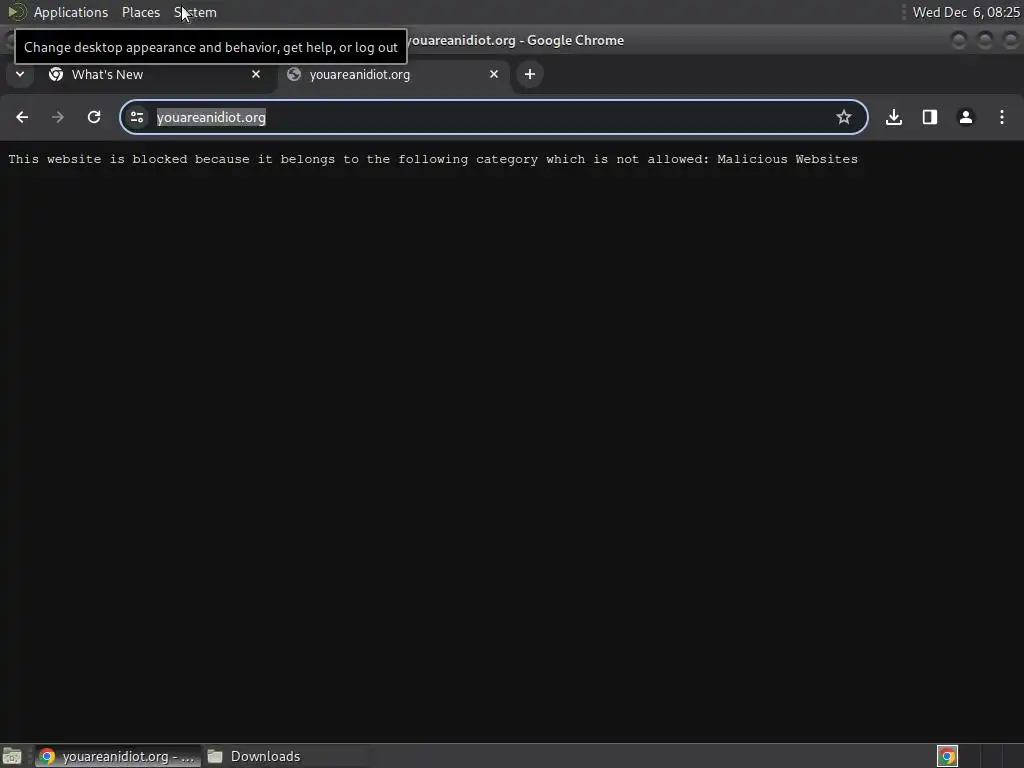The height and width of the screenshot is (768, 1024).
Task: Open a new tab with plus button
Action: point(530,74)
